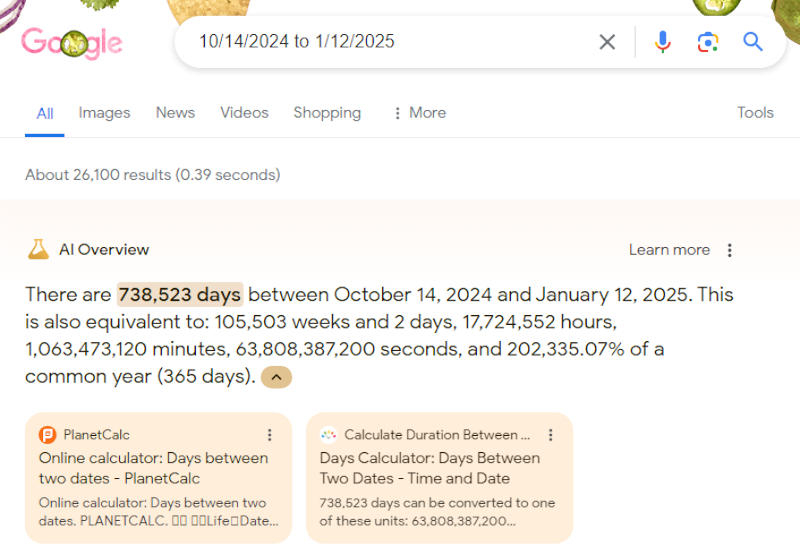Switch to the Images tab
This screenshot has width=800, height=555.
click(x=104, y=113)
